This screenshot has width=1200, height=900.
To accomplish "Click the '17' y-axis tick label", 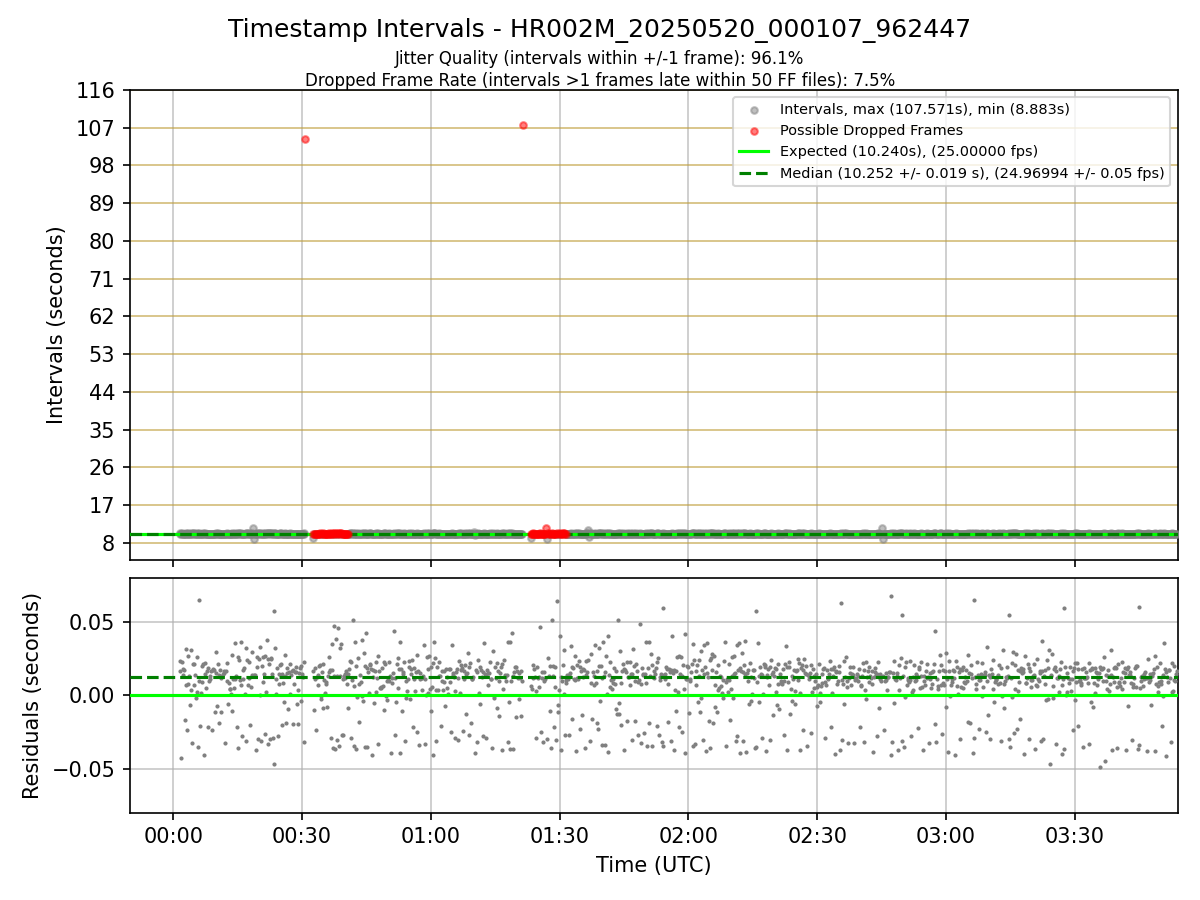I will tap(104, 505).
